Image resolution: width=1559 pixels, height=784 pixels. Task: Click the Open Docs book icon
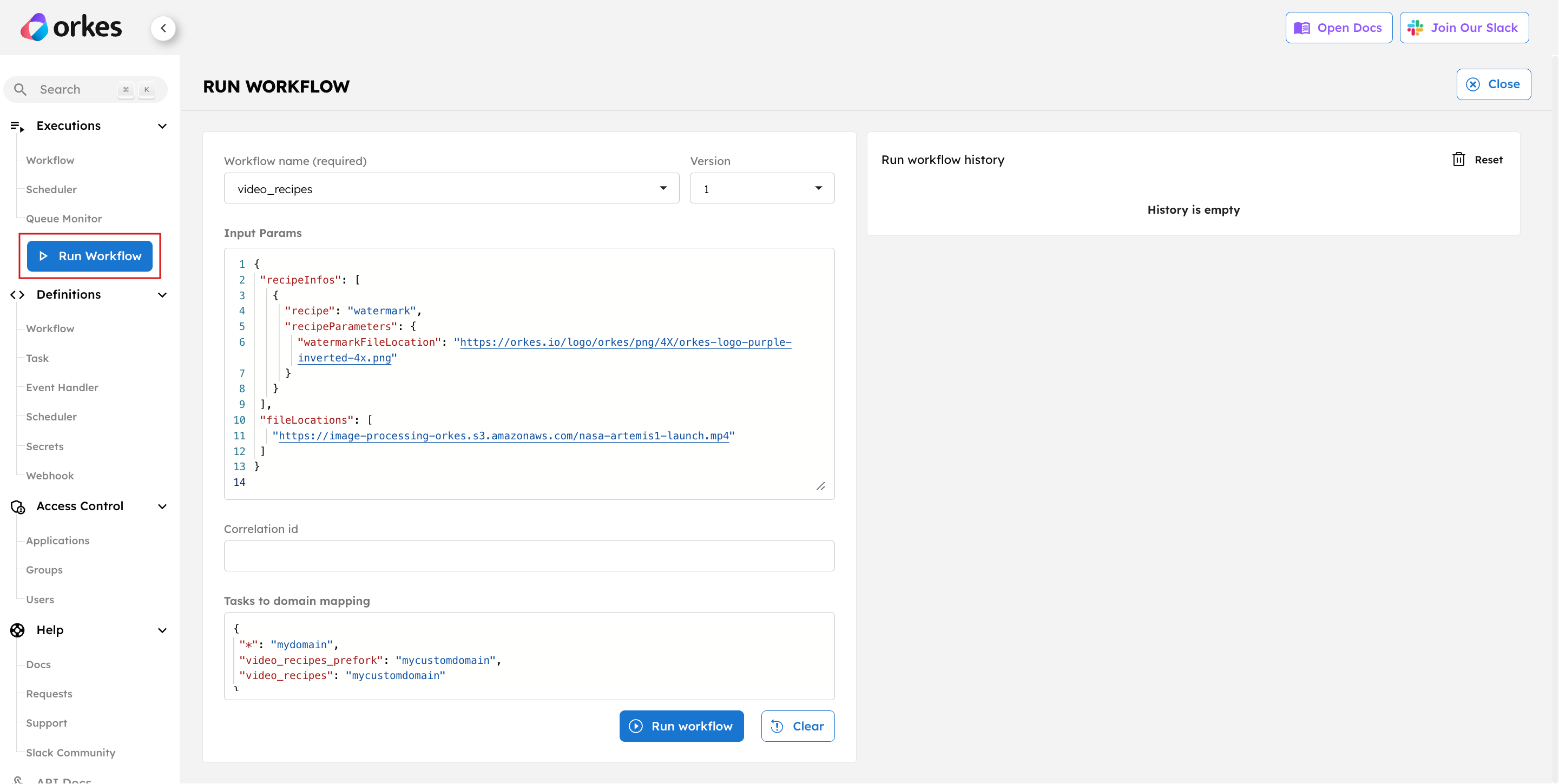[x=1302, y=28]
